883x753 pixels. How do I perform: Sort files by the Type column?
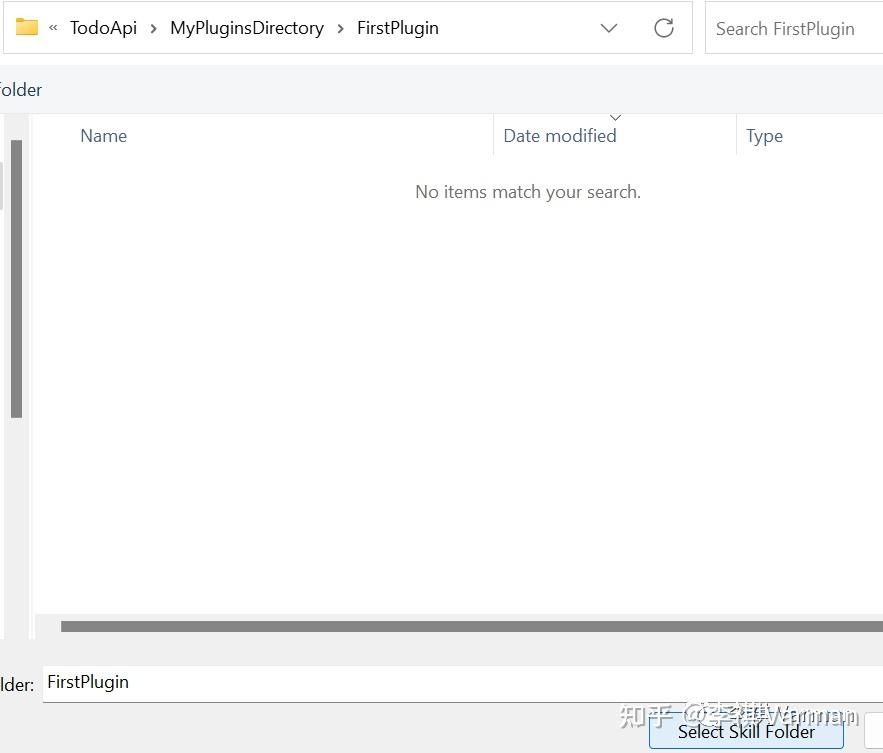pos(764,136)
